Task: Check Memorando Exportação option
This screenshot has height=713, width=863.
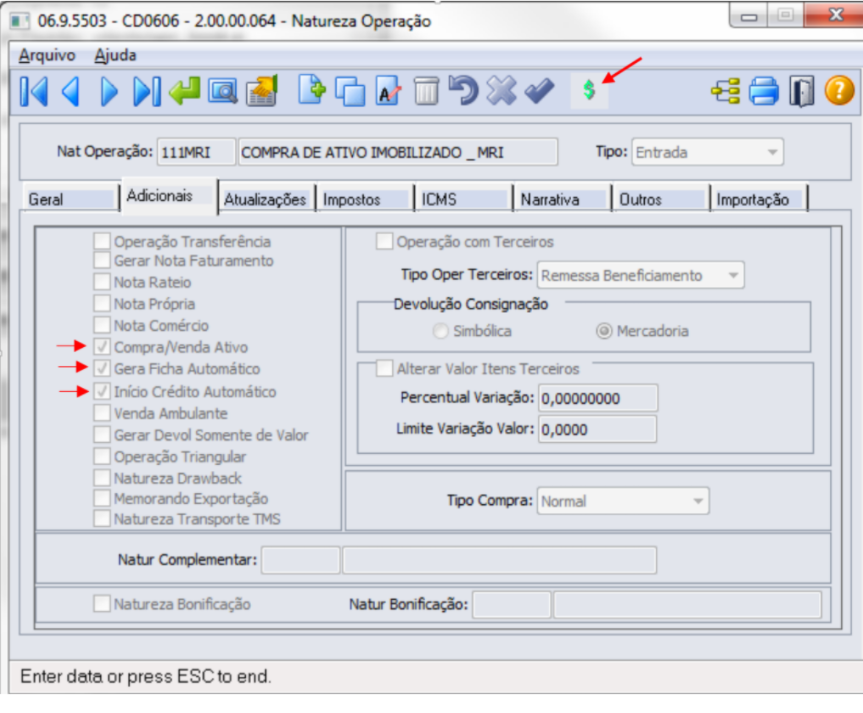Action: tap(102, 498)
